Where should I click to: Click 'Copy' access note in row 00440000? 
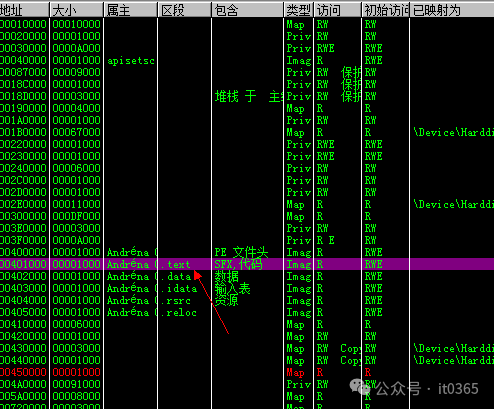click(351, 360)
